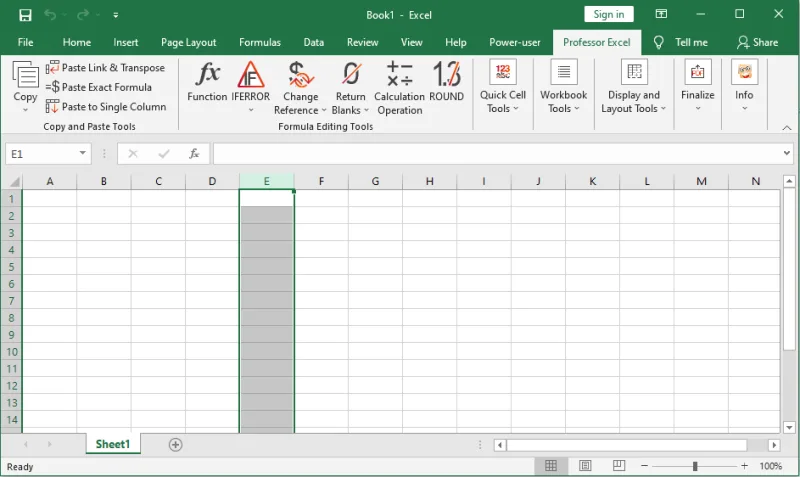Switch to Page Break Preview icon

click(618, 465)
